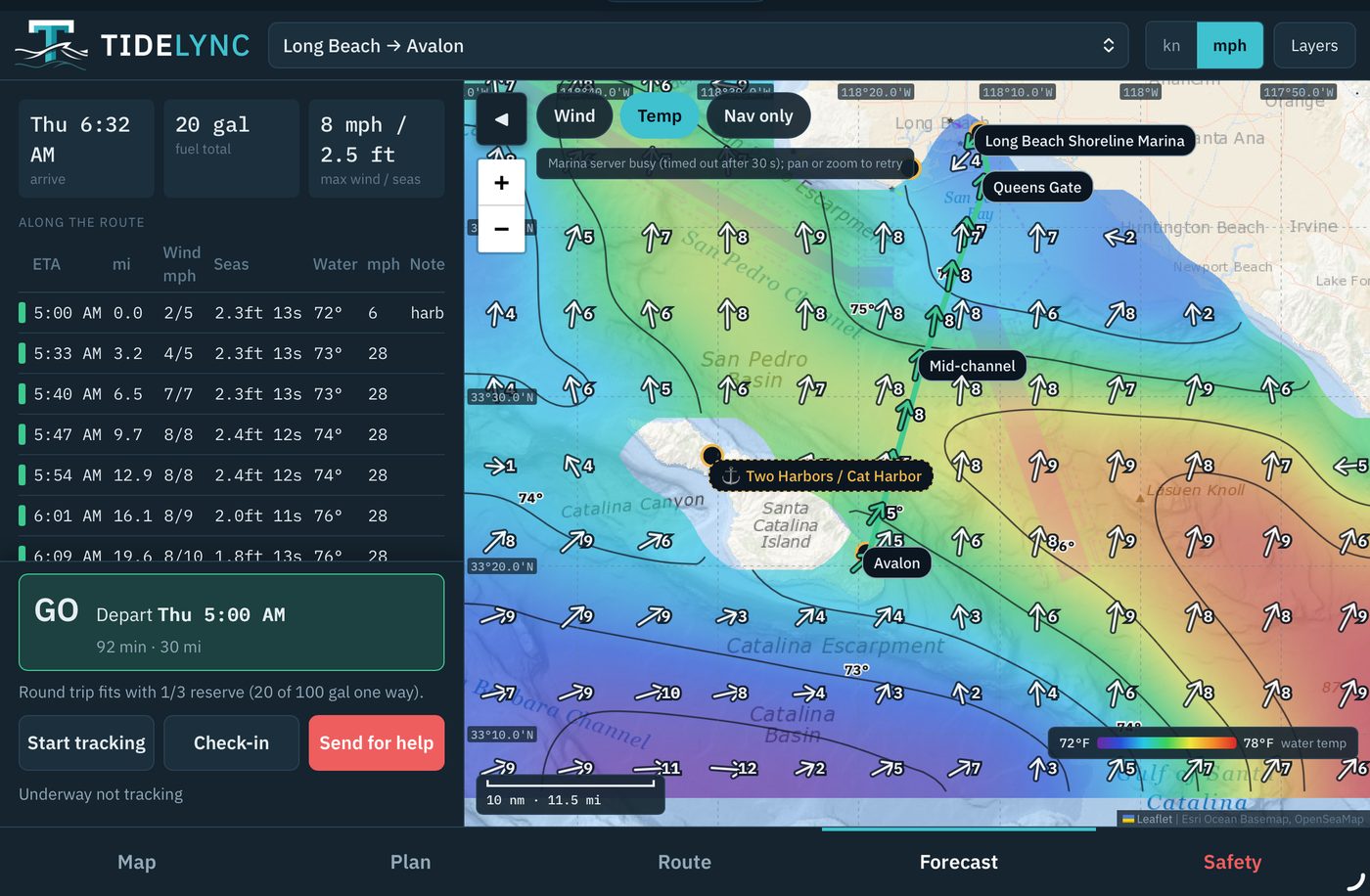Viewport: 1370px width, 896px height.
Task: Select the Queens Gate waypoint label
Action: point(1037,188)
